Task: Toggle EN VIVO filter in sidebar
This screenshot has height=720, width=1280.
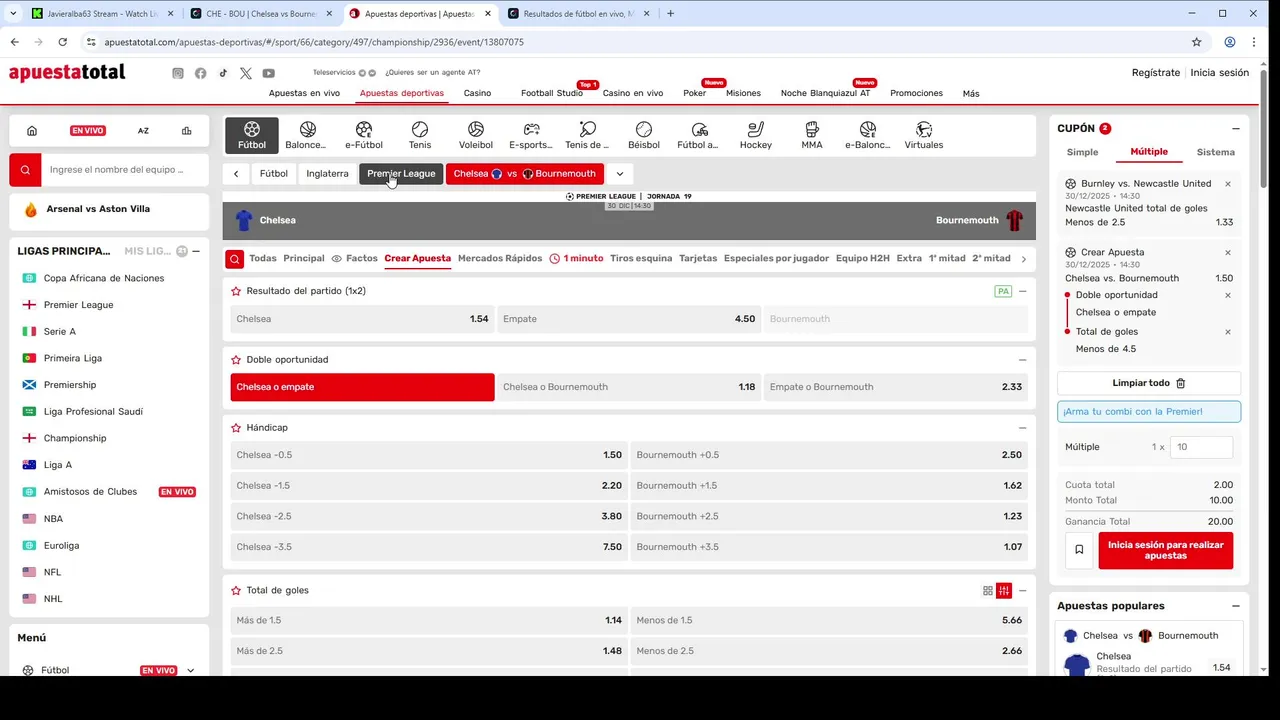Action: (x=88, y=131)
